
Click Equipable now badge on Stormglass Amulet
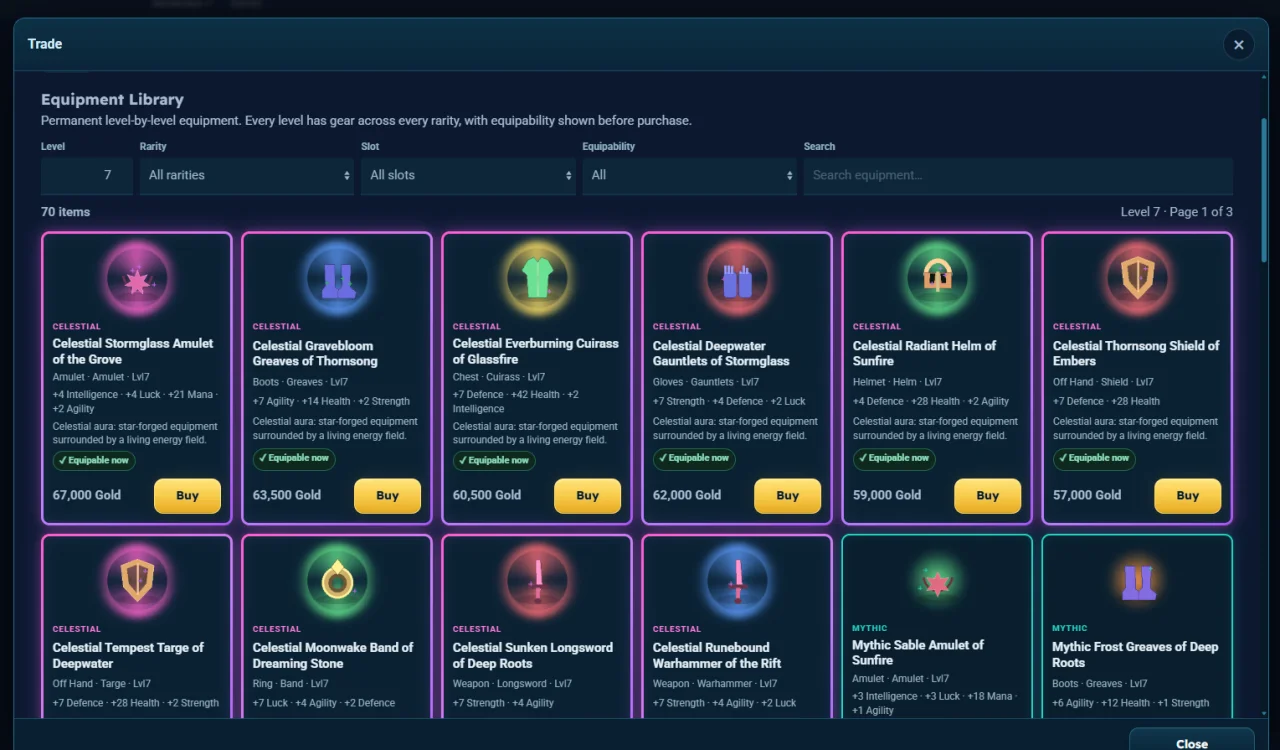tap(94, 461)
